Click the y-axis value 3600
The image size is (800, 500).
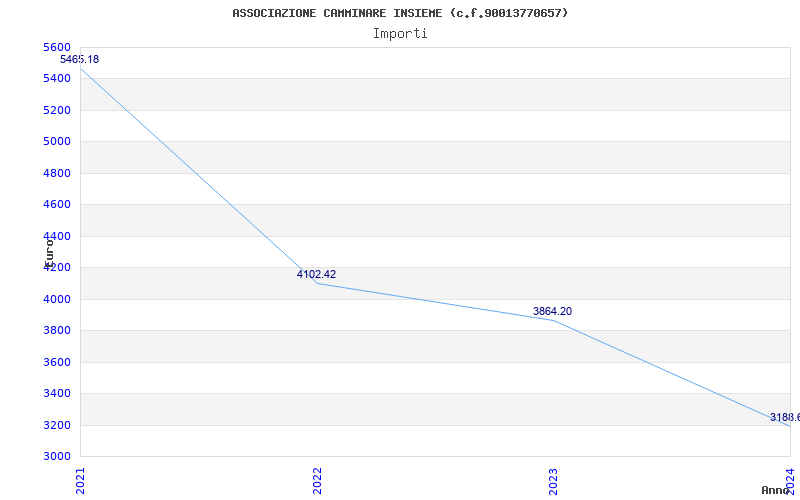57,362
